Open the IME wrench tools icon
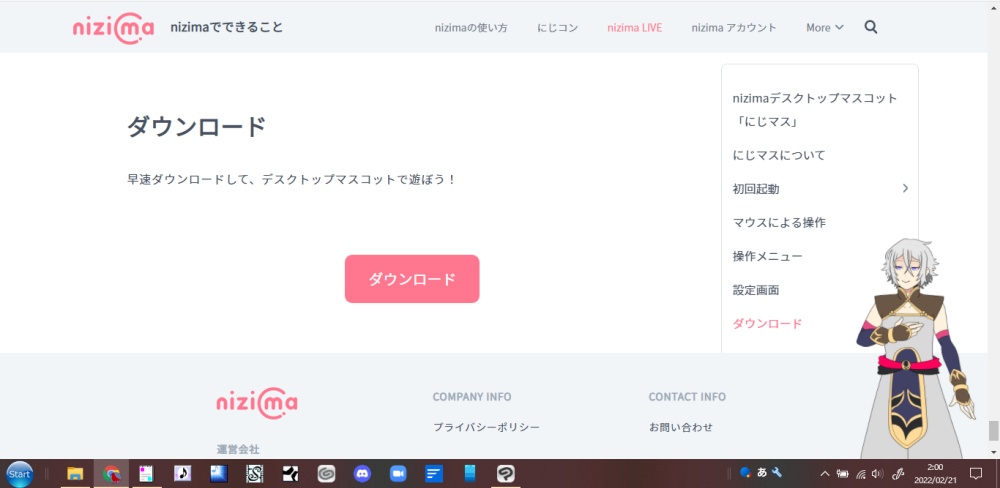This screenshot has height=488, width=1000. click(776, 473)
